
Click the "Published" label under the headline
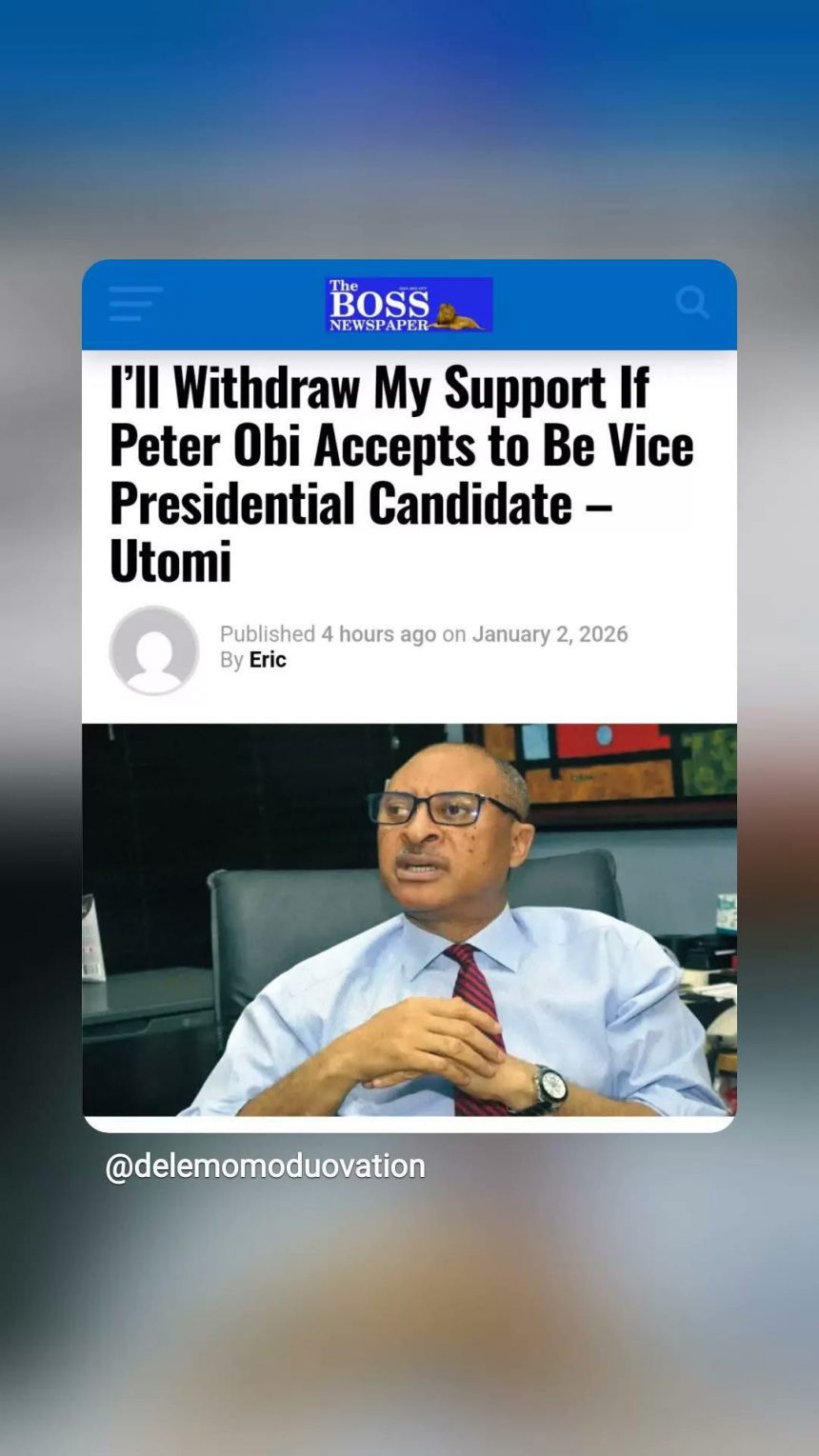point(268,634)
